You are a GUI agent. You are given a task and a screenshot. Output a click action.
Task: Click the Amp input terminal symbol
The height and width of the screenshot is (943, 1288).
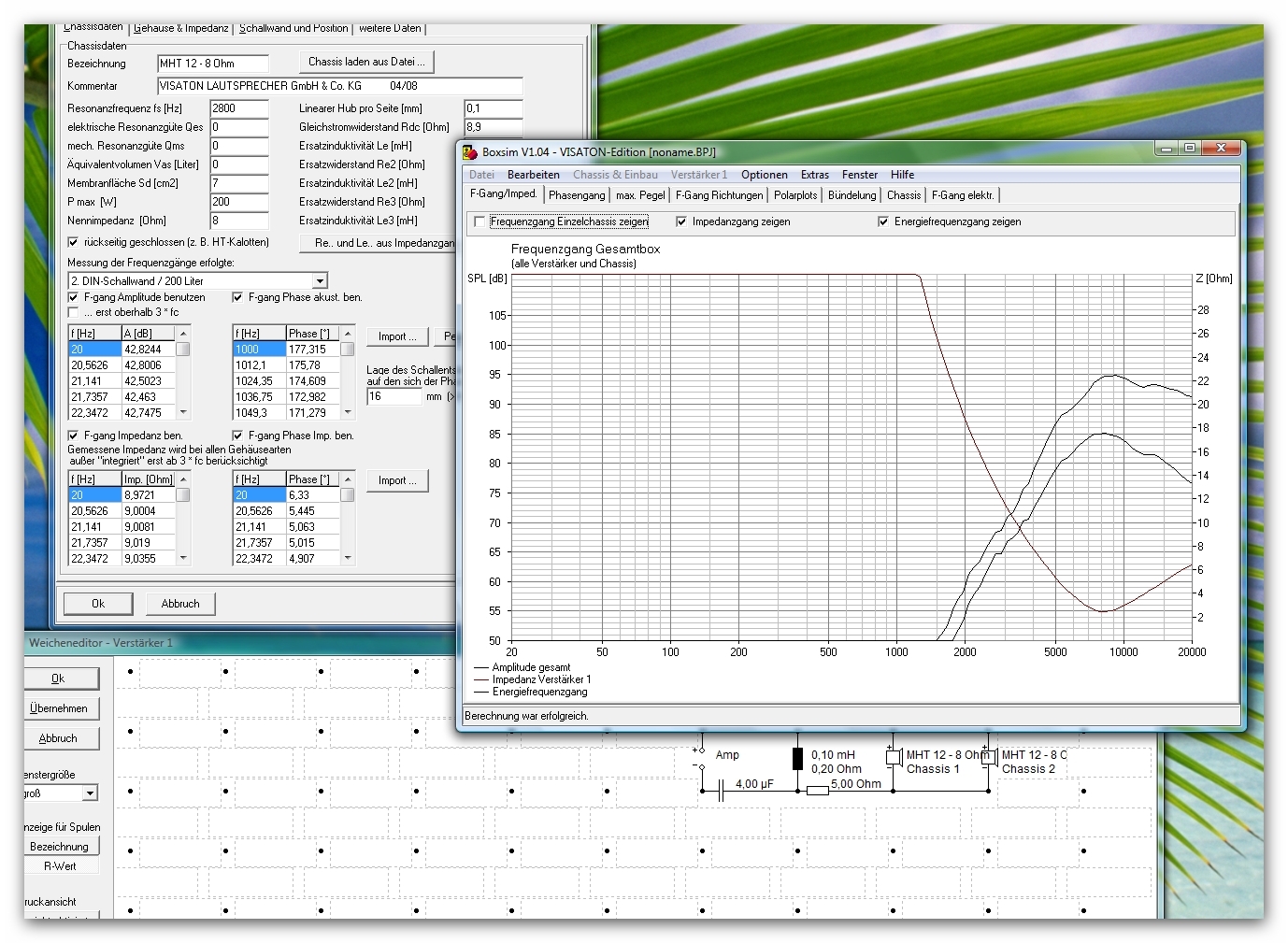[x=701, y=758]
